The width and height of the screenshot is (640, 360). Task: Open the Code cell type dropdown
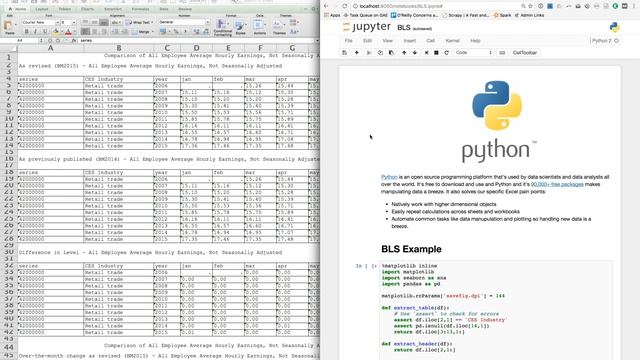pyautogui.click(x=474, y=53)
